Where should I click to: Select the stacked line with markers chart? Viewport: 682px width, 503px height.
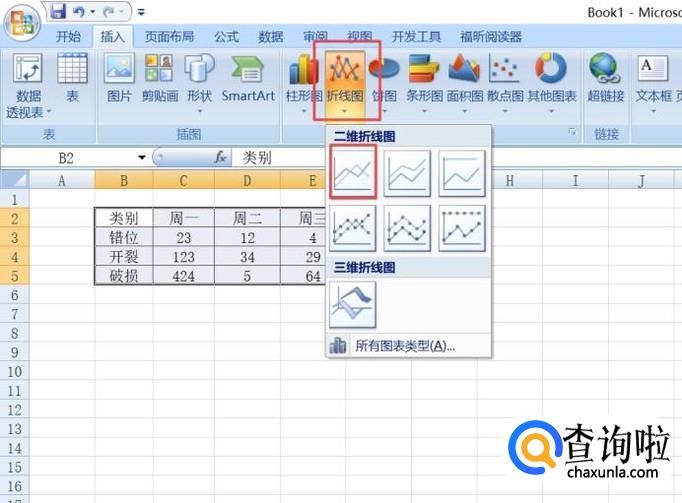click(x=407, y=227)
